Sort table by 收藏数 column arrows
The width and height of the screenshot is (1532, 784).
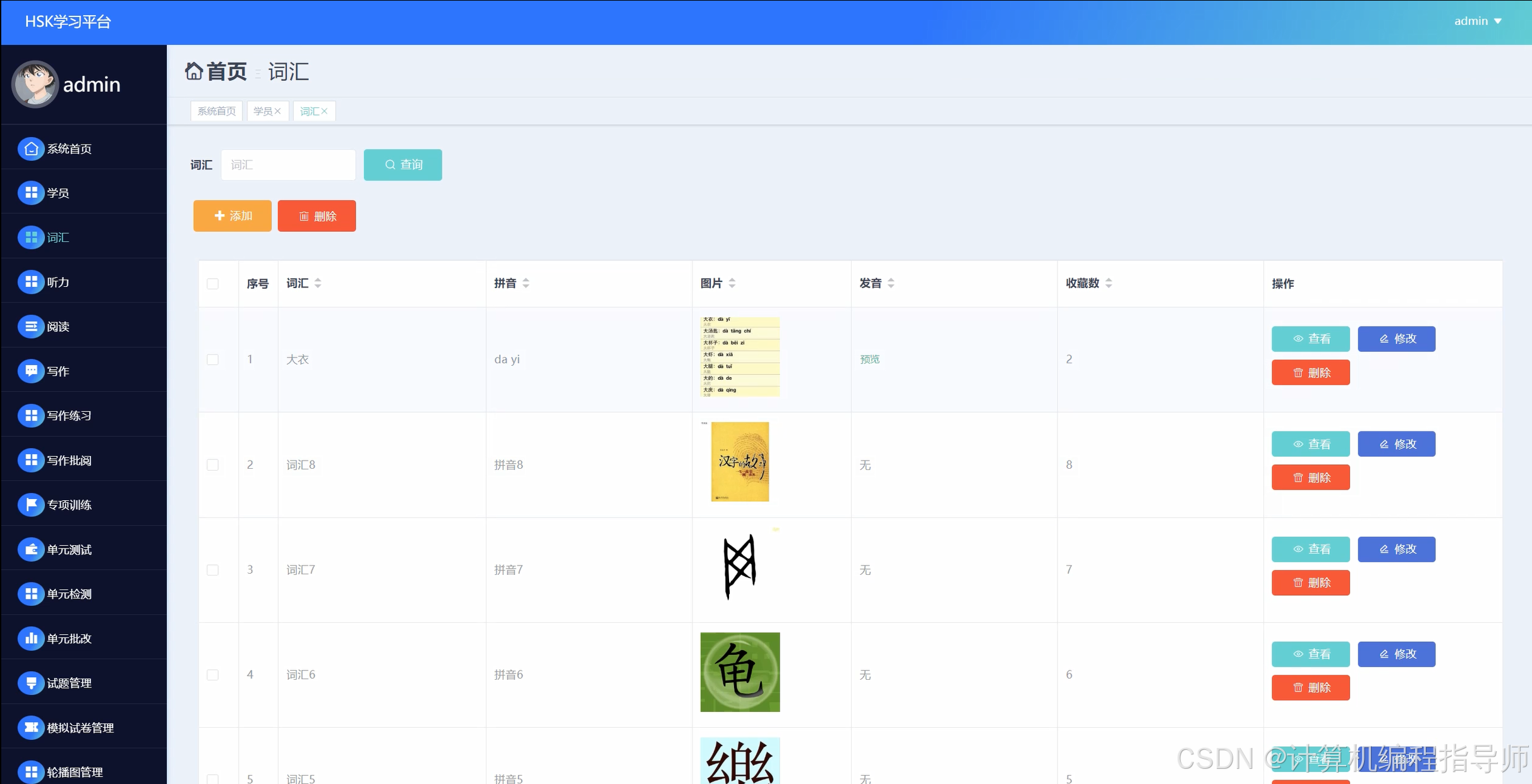coord(1108,283)
